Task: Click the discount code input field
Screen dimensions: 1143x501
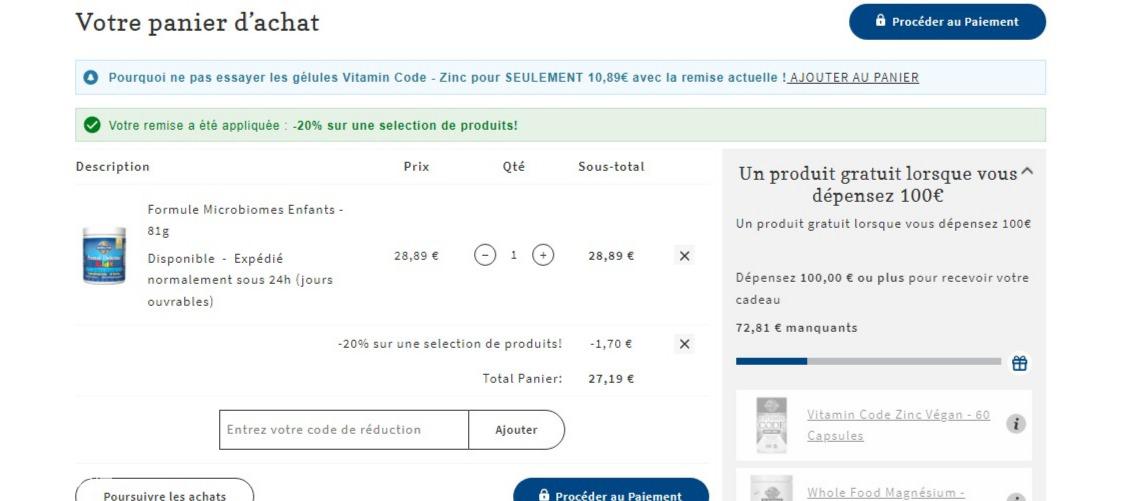Action: click(x=343, y=430)
